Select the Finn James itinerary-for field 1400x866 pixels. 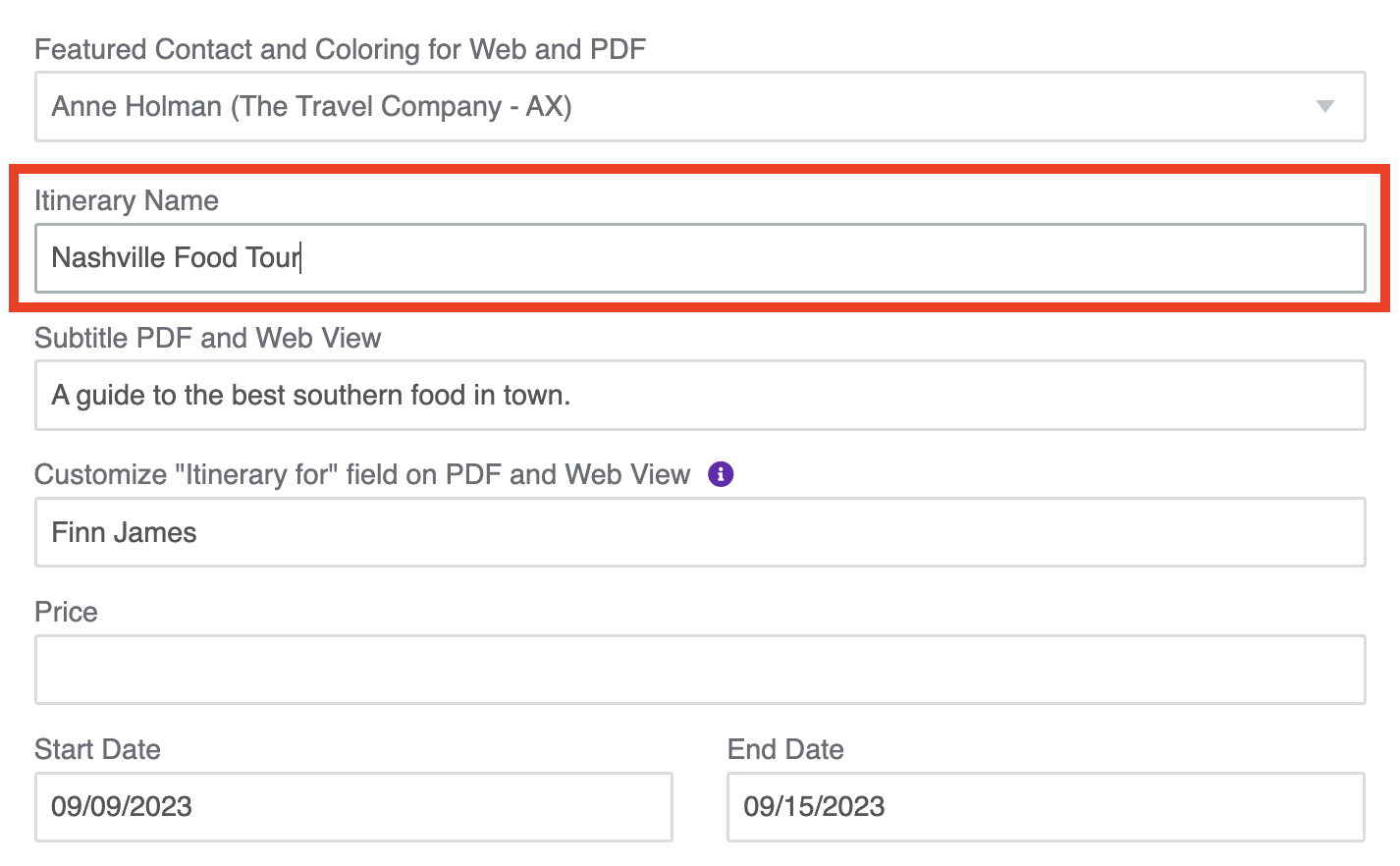(x=700, y=532)
